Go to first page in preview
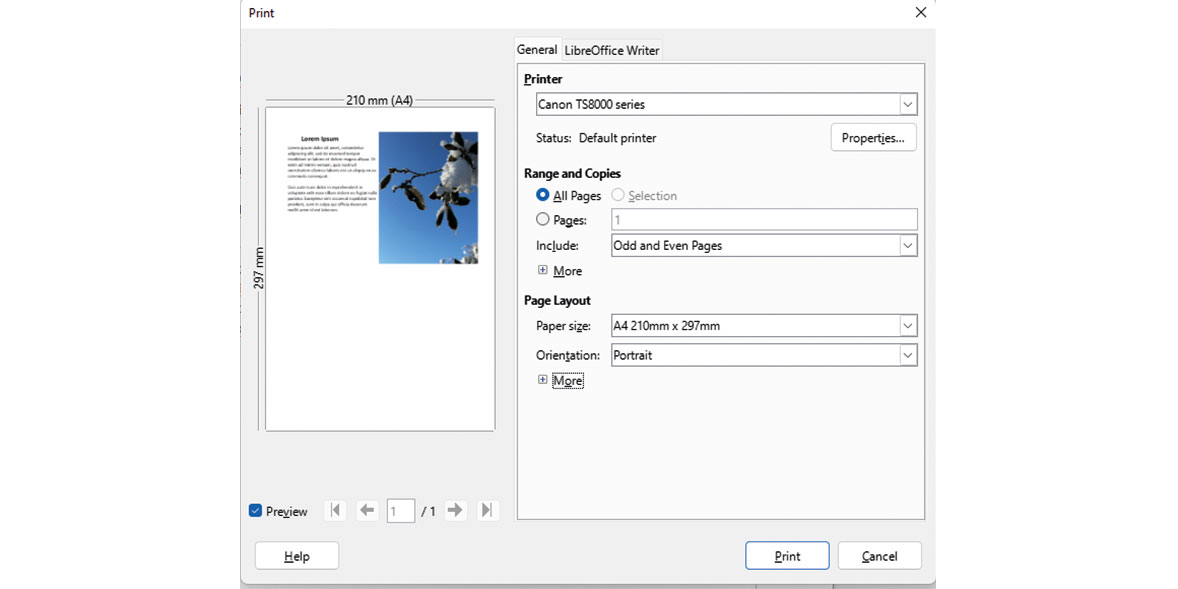Screen dimensions: 1178x589 pos(335,511)
